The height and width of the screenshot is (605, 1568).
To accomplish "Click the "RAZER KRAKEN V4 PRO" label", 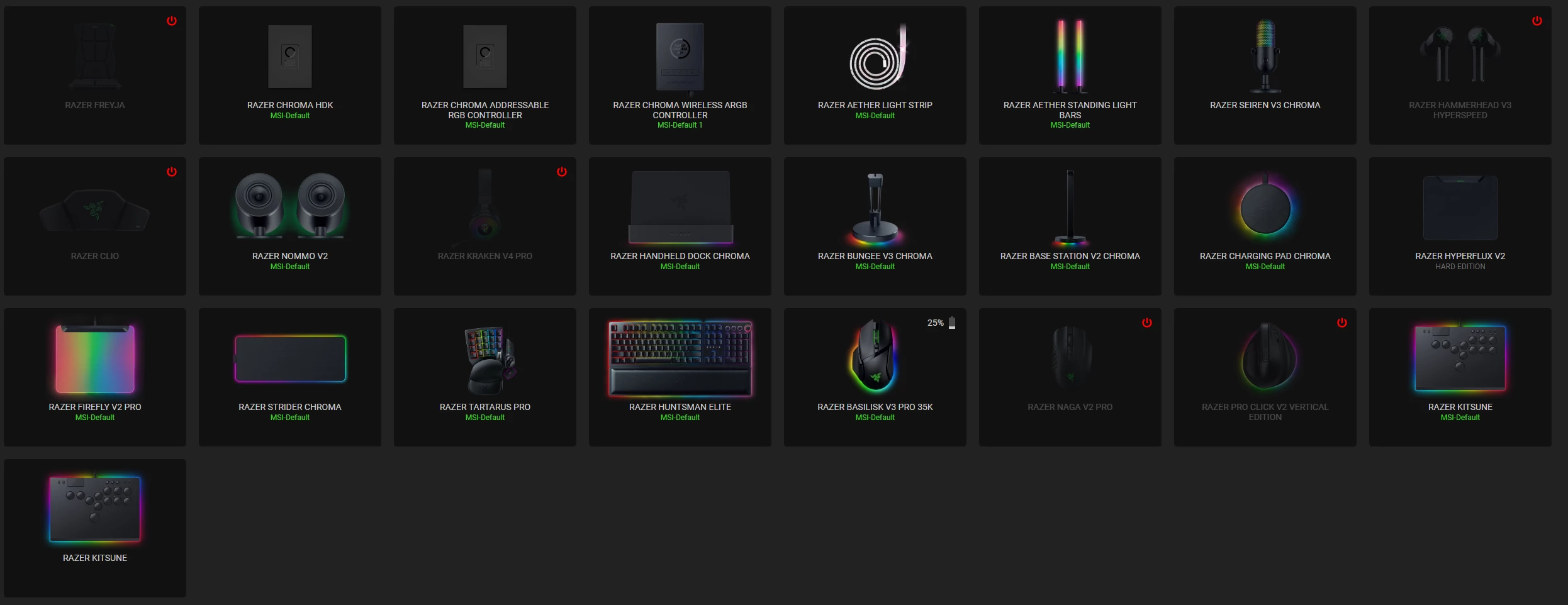I will pos(485,256).
